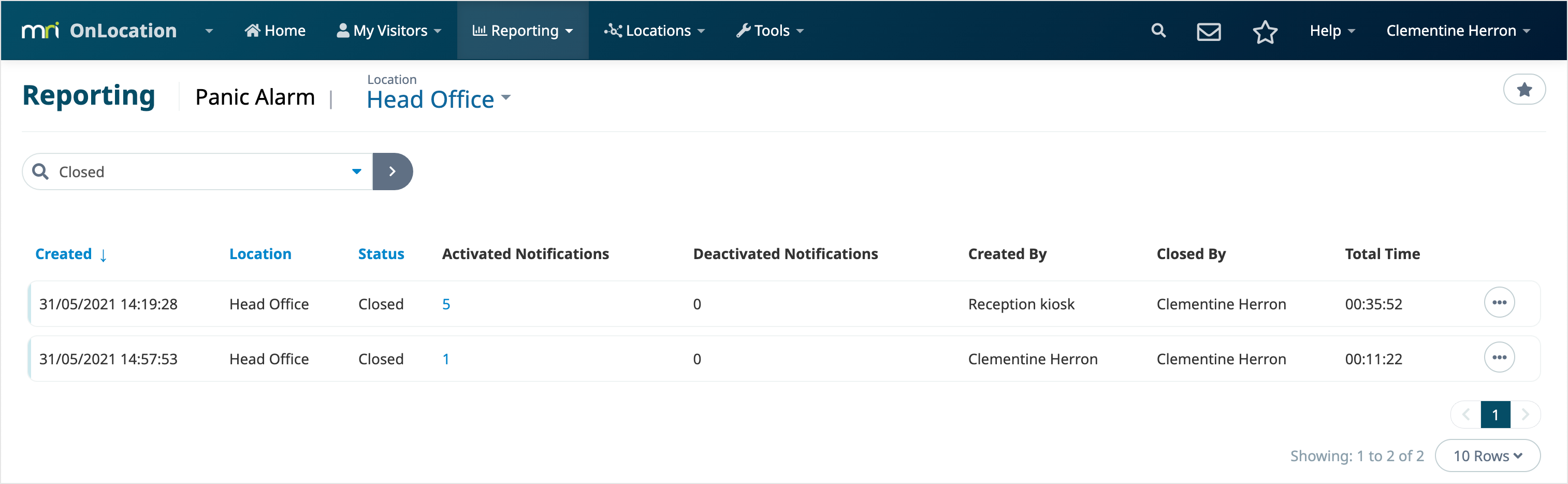Click total time 00:11:22

(x=1373, y=359)
